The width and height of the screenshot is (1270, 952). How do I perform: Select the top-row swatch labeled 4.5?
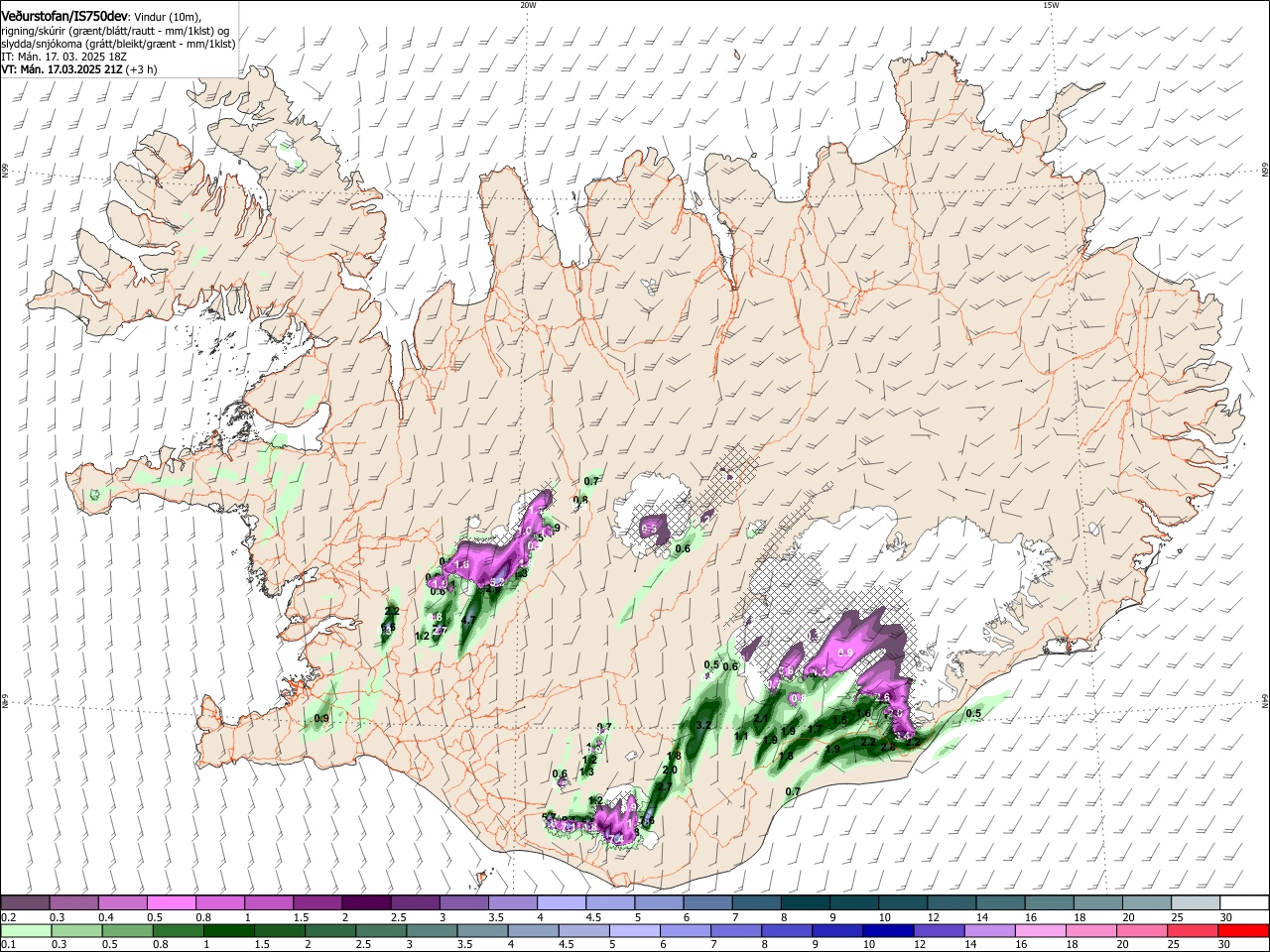(x=609, y=903)
